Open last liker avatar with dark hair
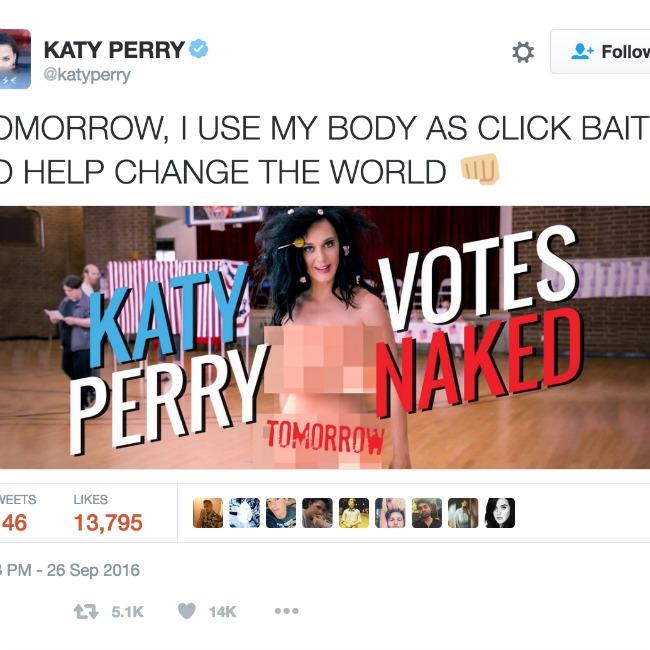Viewport: 650px width, 650px height. pyautogui.click(x=500, y=513)
